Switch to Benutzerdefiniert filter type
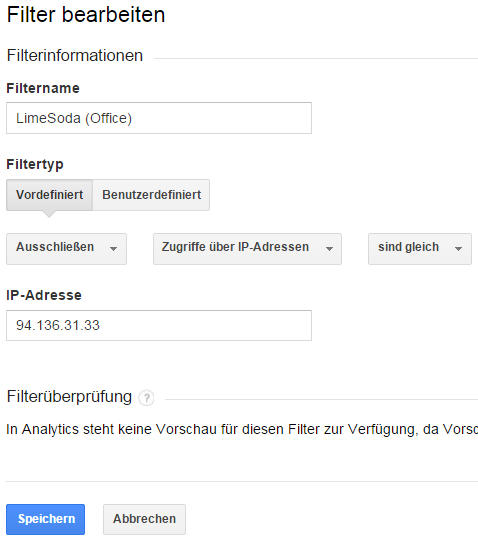This screenshot has height=544, width=478. point(151,195)
